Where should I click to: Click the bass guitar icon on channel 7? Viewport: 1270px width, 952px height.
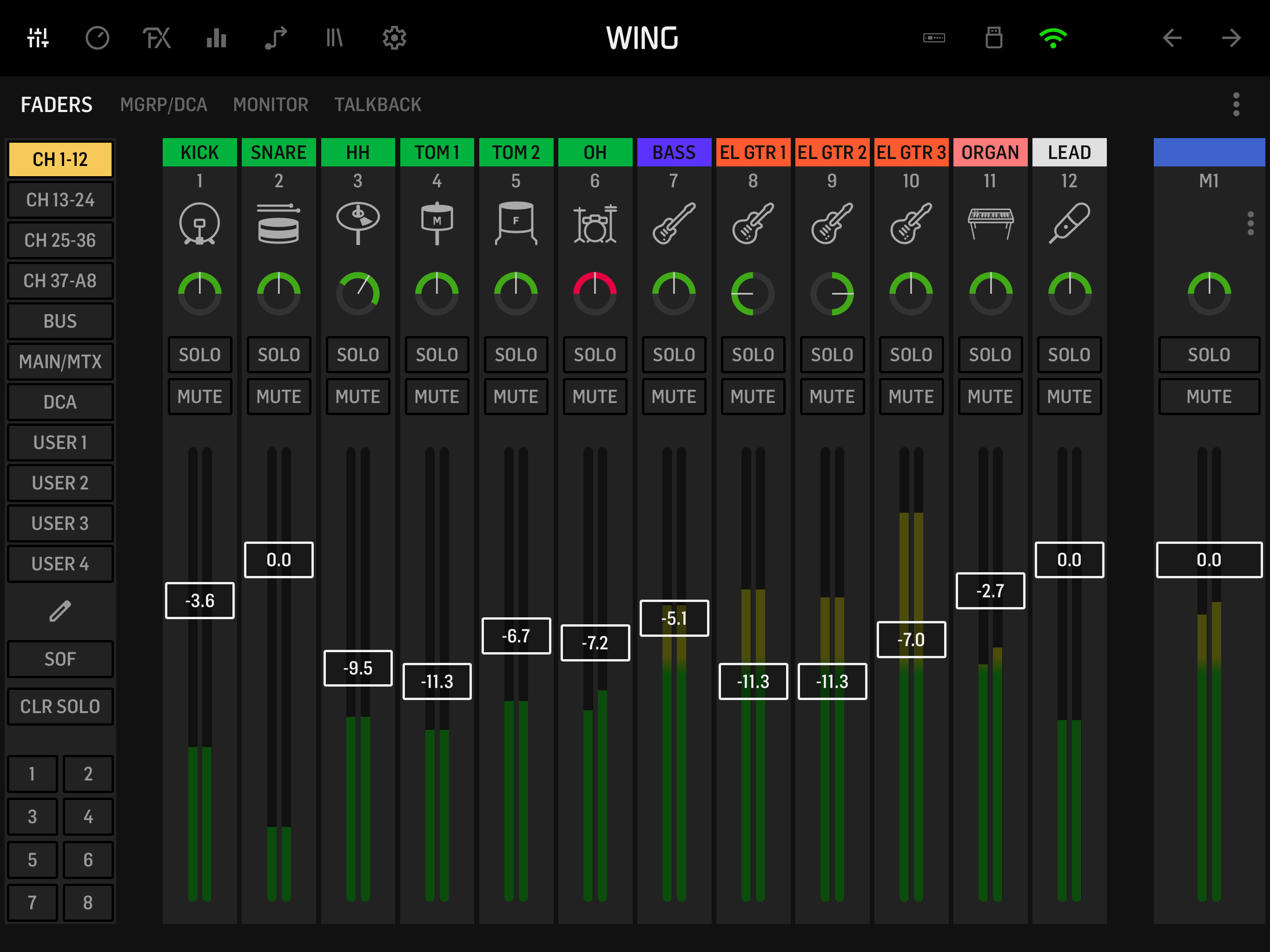tap(674, 224)
